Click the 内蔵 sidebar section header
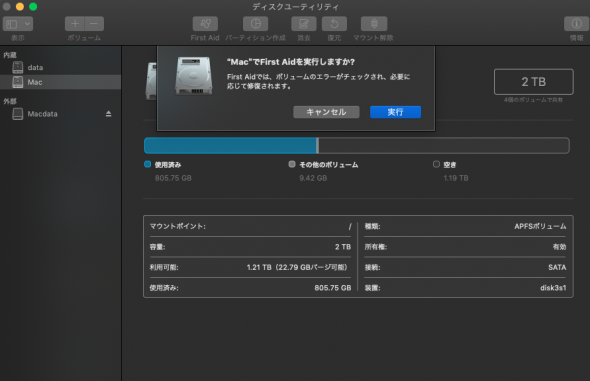The width and height of the screenshot is (590, 381). click(x=10, y=55)
